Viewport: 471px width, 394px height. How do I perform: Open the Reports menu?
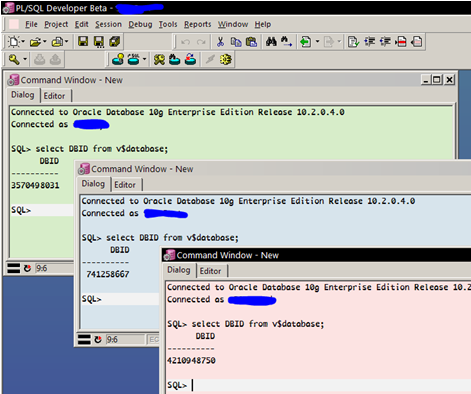pos(198,24)
